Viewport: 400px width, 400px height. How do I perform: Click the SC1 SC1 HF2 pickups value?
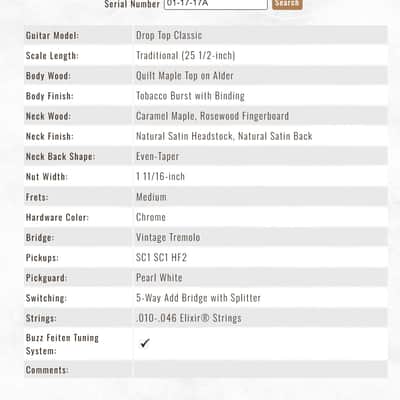pyautogui.click(x=161, y=257)
